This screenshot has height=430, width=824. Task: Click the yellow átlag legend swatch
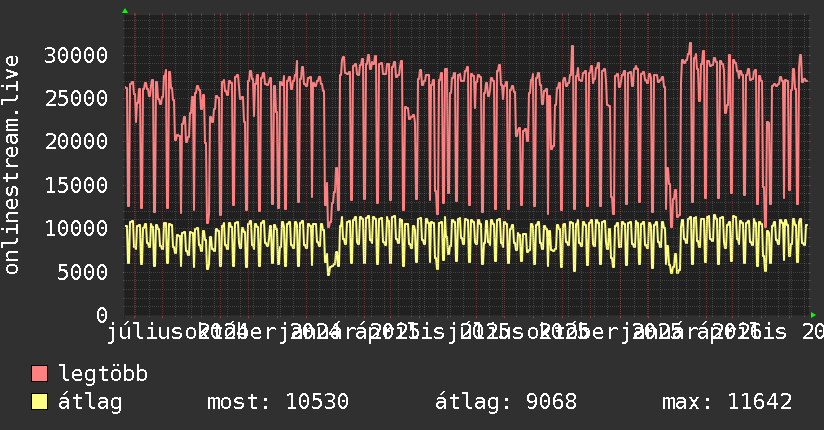point(39,401)
